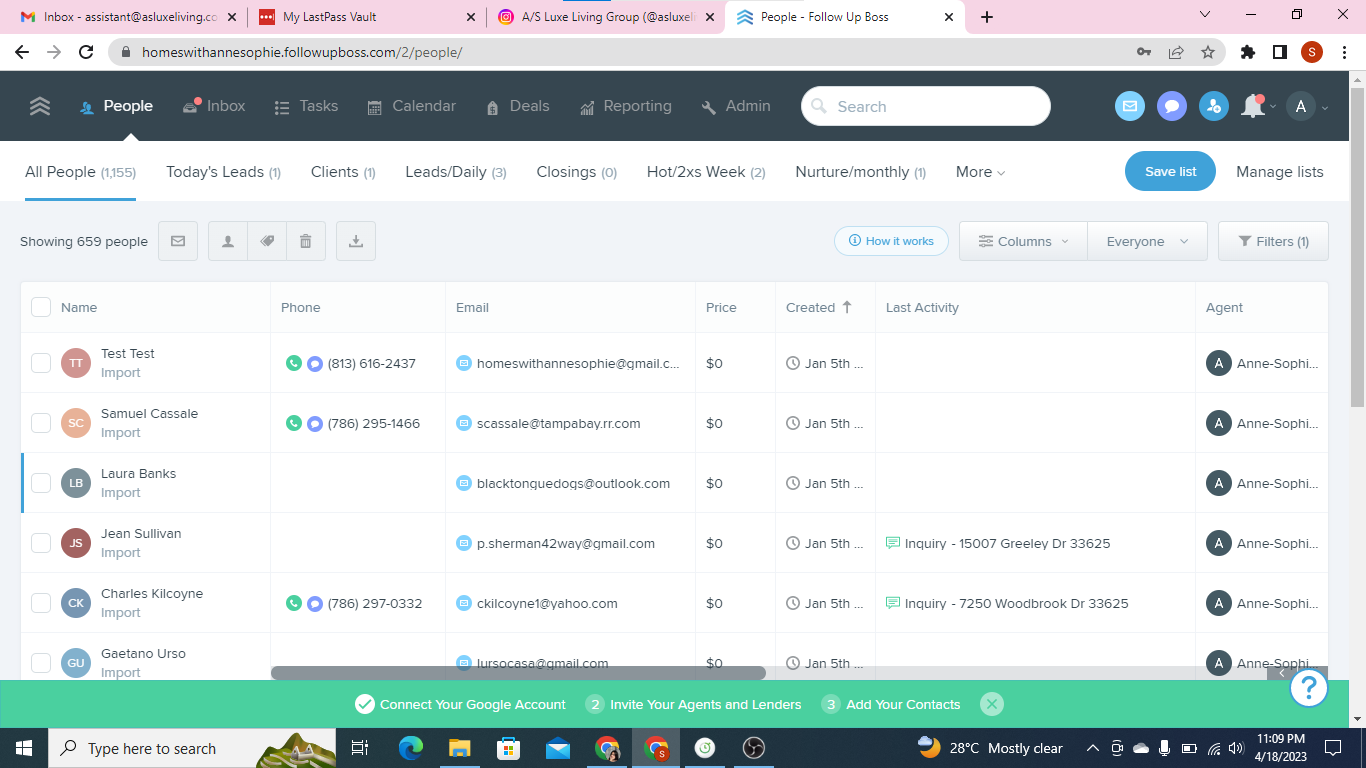Screen dimensions: 1366x768
Task: Check the box for Test Test
Action: click(x=41, y=363)
